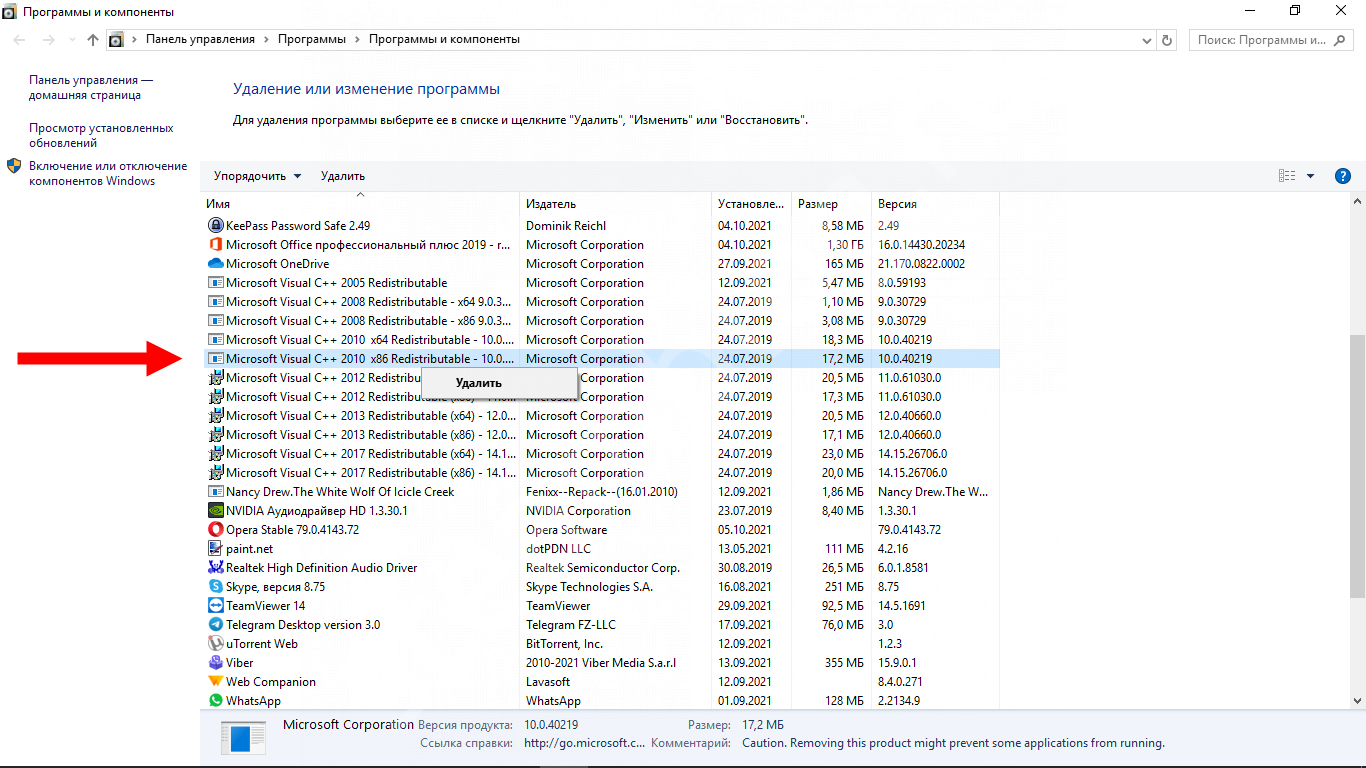
Task: Click the Удалить toolbar button
Action: 343,176
